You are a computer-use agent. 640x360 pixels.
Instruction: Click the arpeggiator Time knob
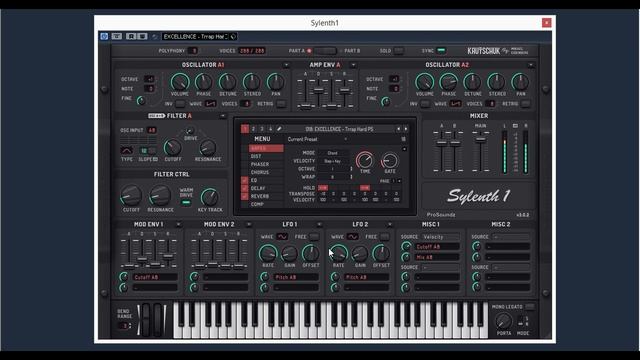364,160
